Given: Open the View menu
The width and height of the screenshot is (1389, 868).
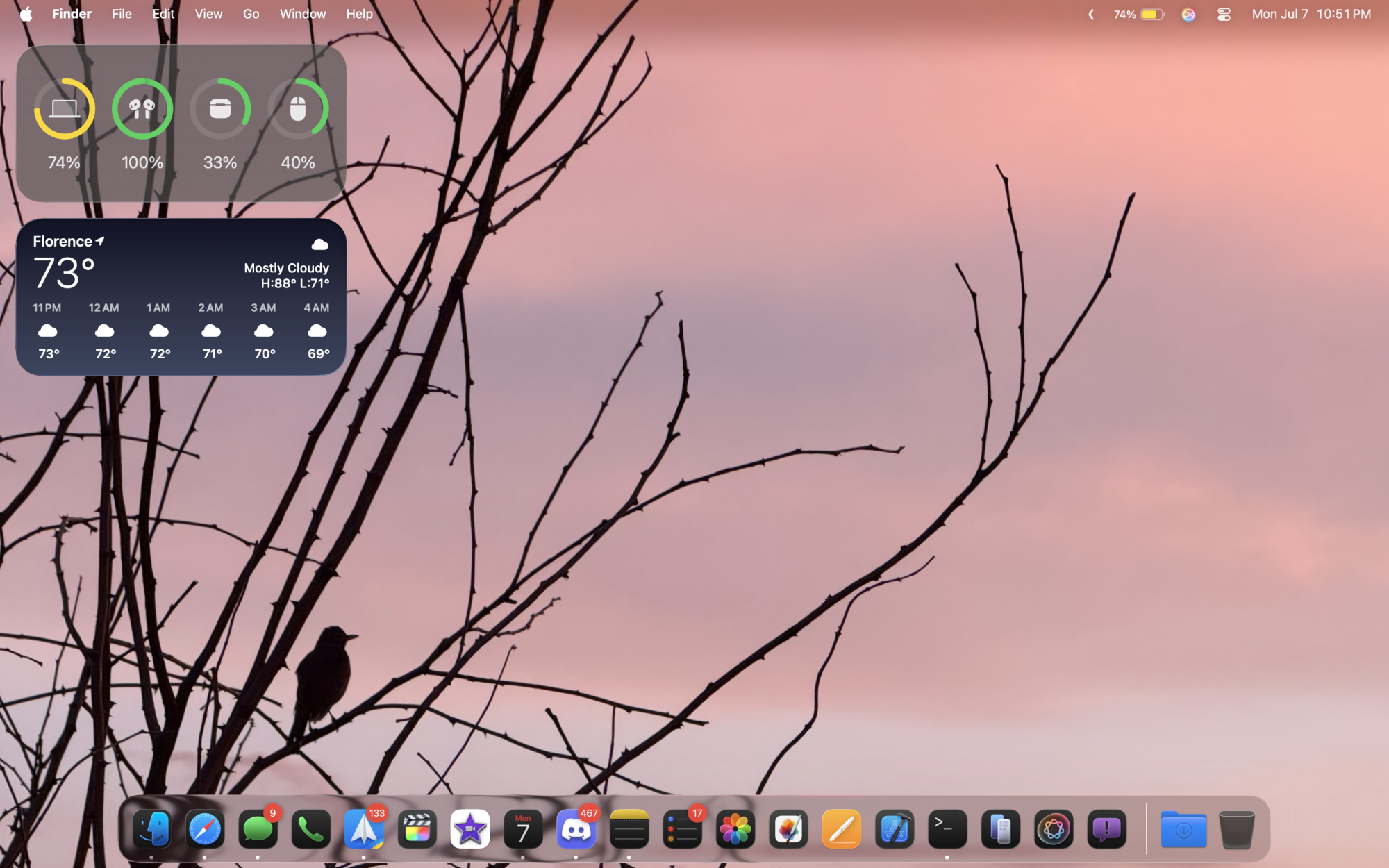Looking at the screenshot, I should coord(208,14).
